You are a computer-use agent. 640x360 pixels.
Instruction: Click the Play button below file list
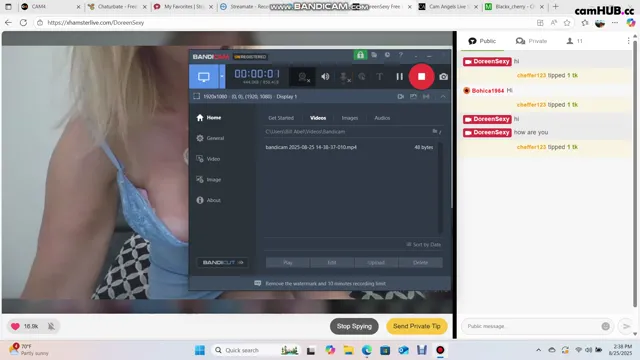pos(288,262)
